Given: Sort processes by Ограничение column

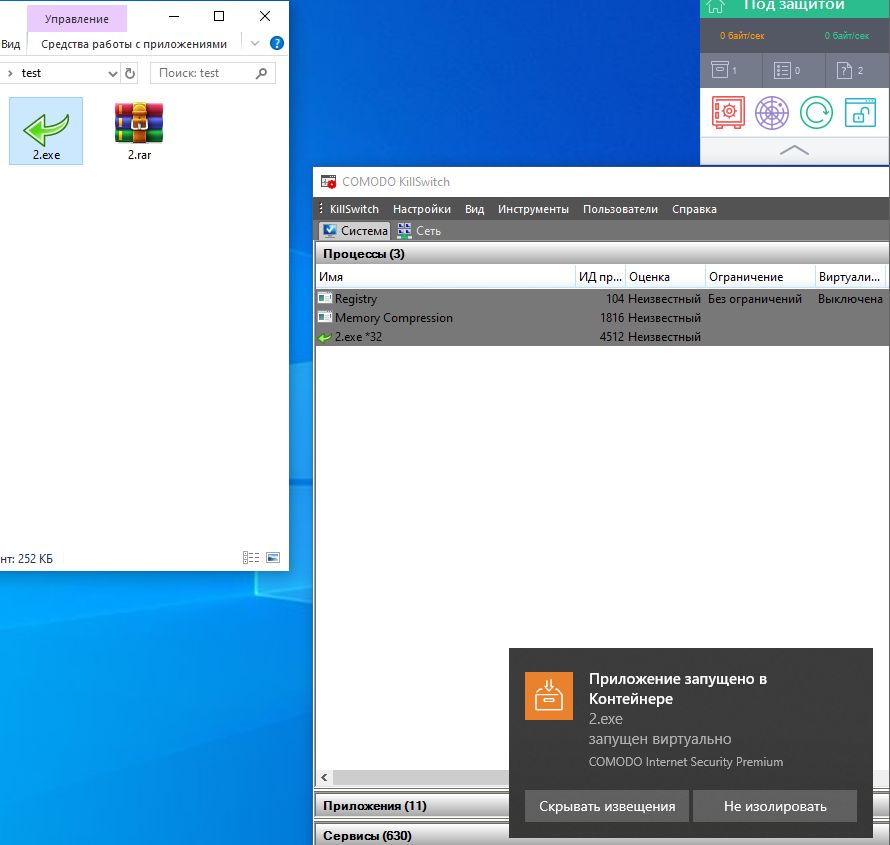Looking at the screenshot, I should tap(760, 277).
